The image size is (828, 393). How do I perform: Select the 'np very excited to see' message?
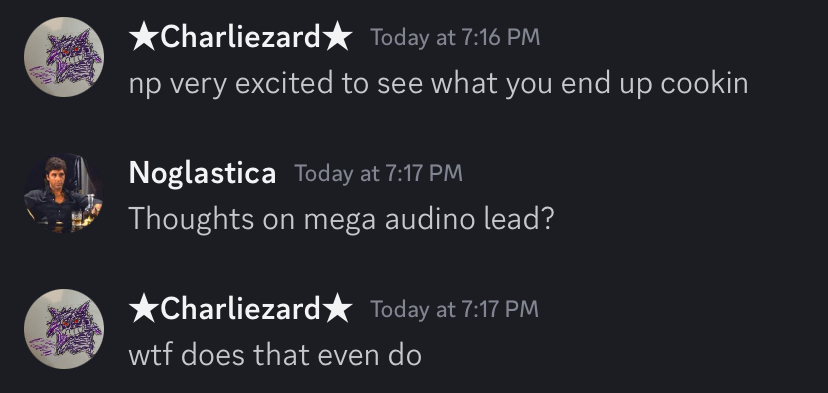coord(438,84)
